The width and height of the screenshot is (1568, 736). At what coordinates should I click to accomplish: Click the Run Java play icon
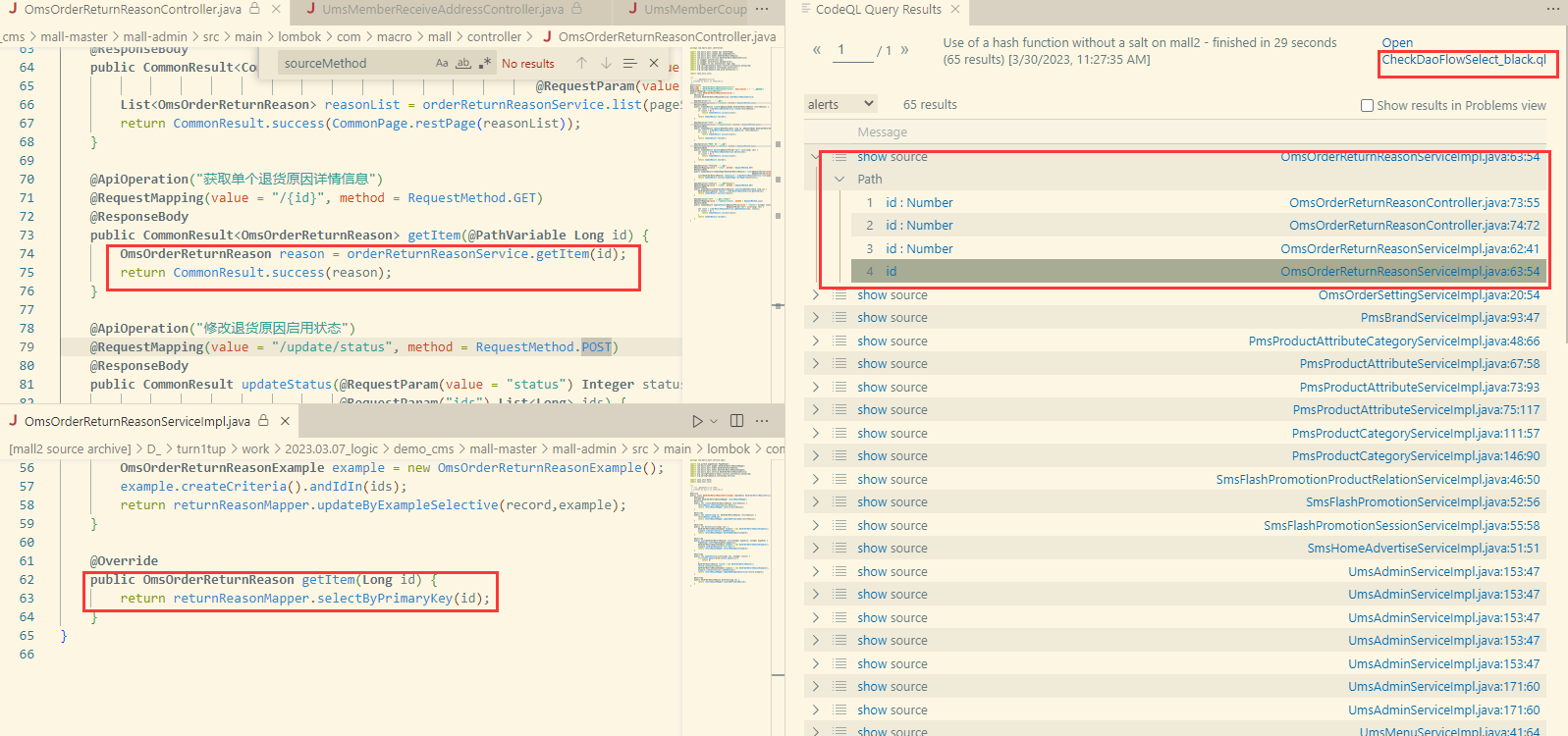[x=697, y=421]
